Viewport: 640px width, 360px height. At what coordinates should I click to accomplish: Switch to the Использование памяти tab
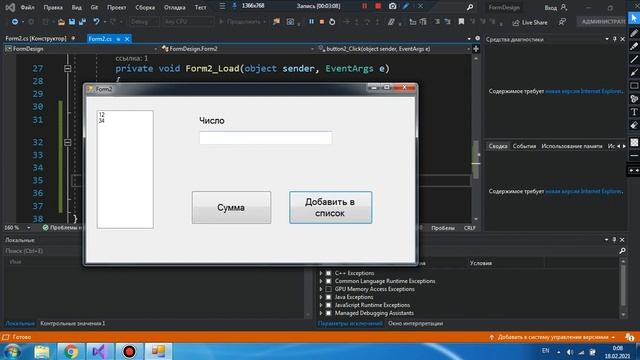tap(571, 146)
